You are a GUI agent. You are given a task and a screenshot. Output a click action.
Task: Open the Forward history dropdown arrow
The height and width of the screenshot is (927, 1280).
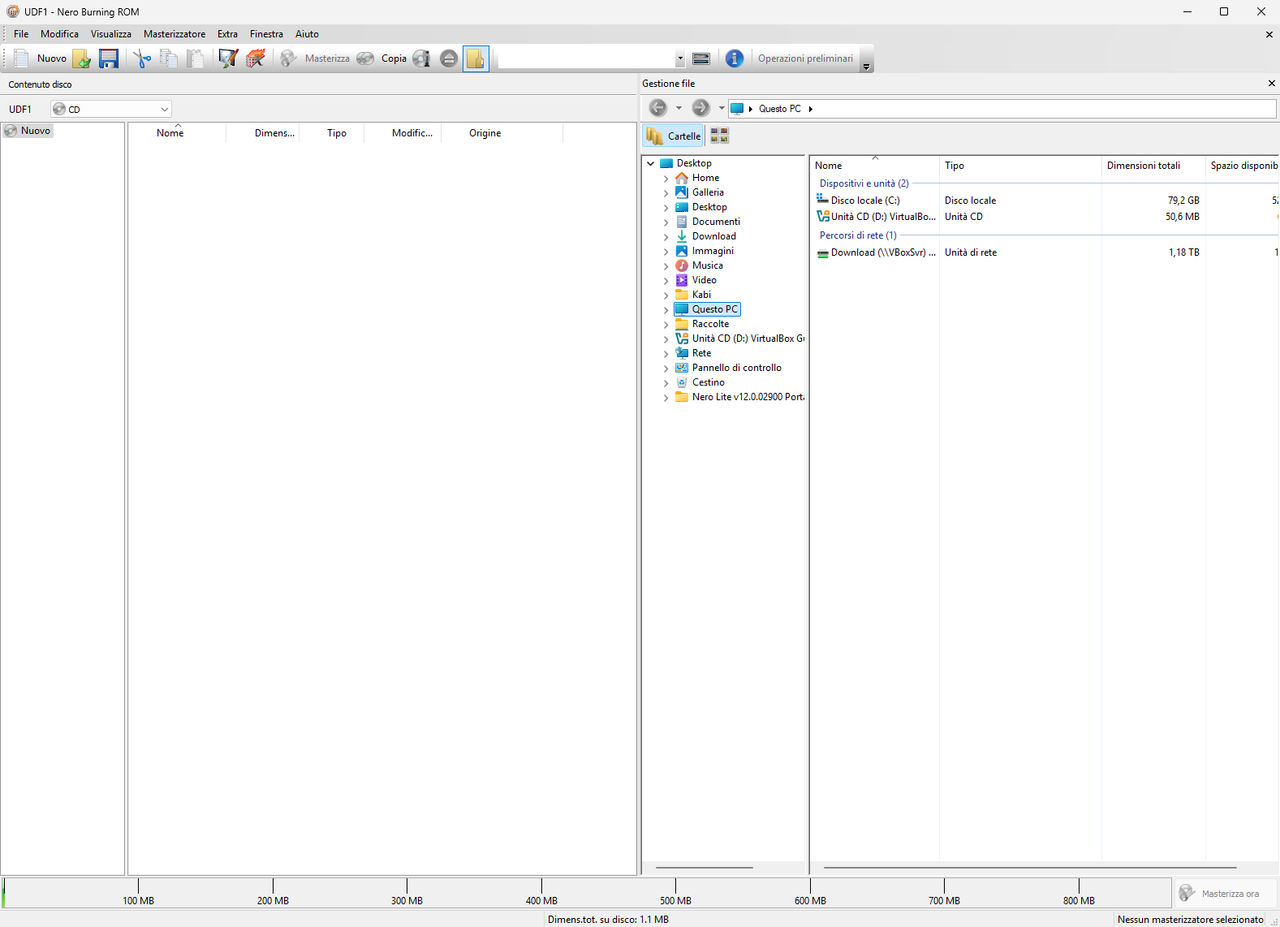(721, 108)
